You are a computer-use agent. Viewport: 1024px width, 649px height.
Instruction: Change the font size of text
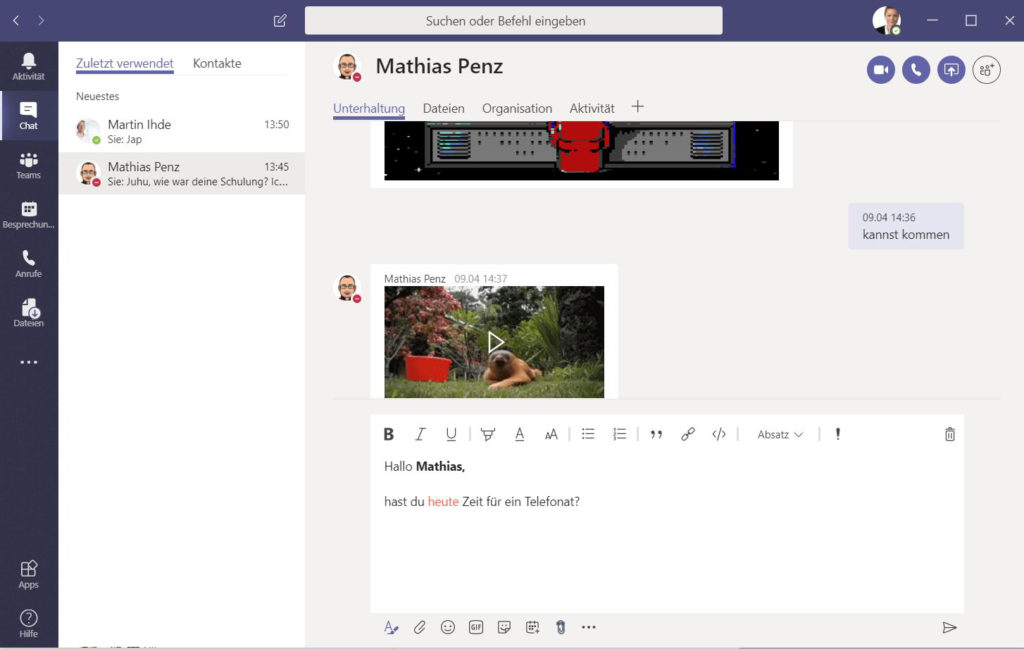[x=551, y=434]
